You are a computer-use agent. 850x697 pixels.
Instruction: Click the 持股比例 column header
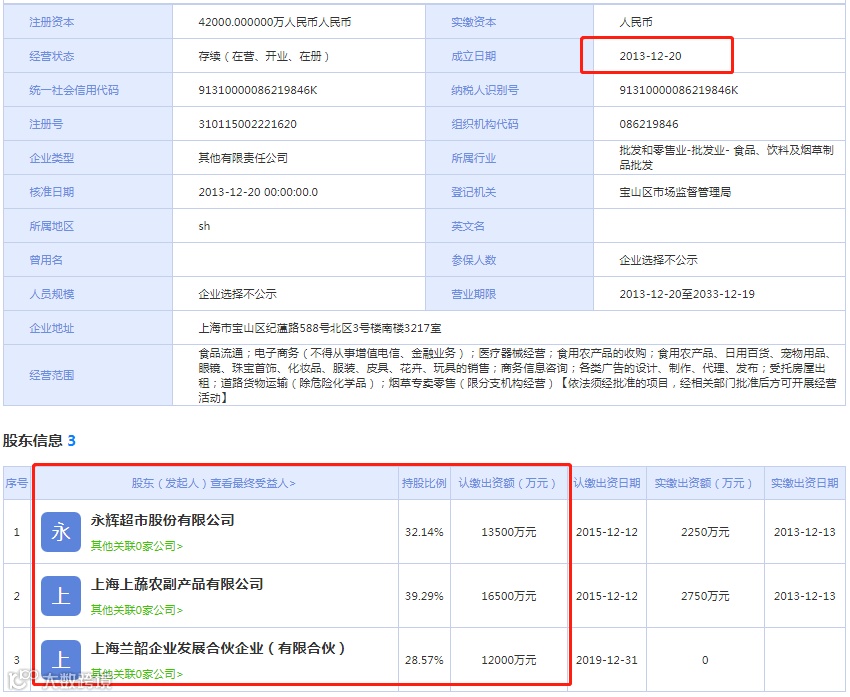[x=424, y=483]
